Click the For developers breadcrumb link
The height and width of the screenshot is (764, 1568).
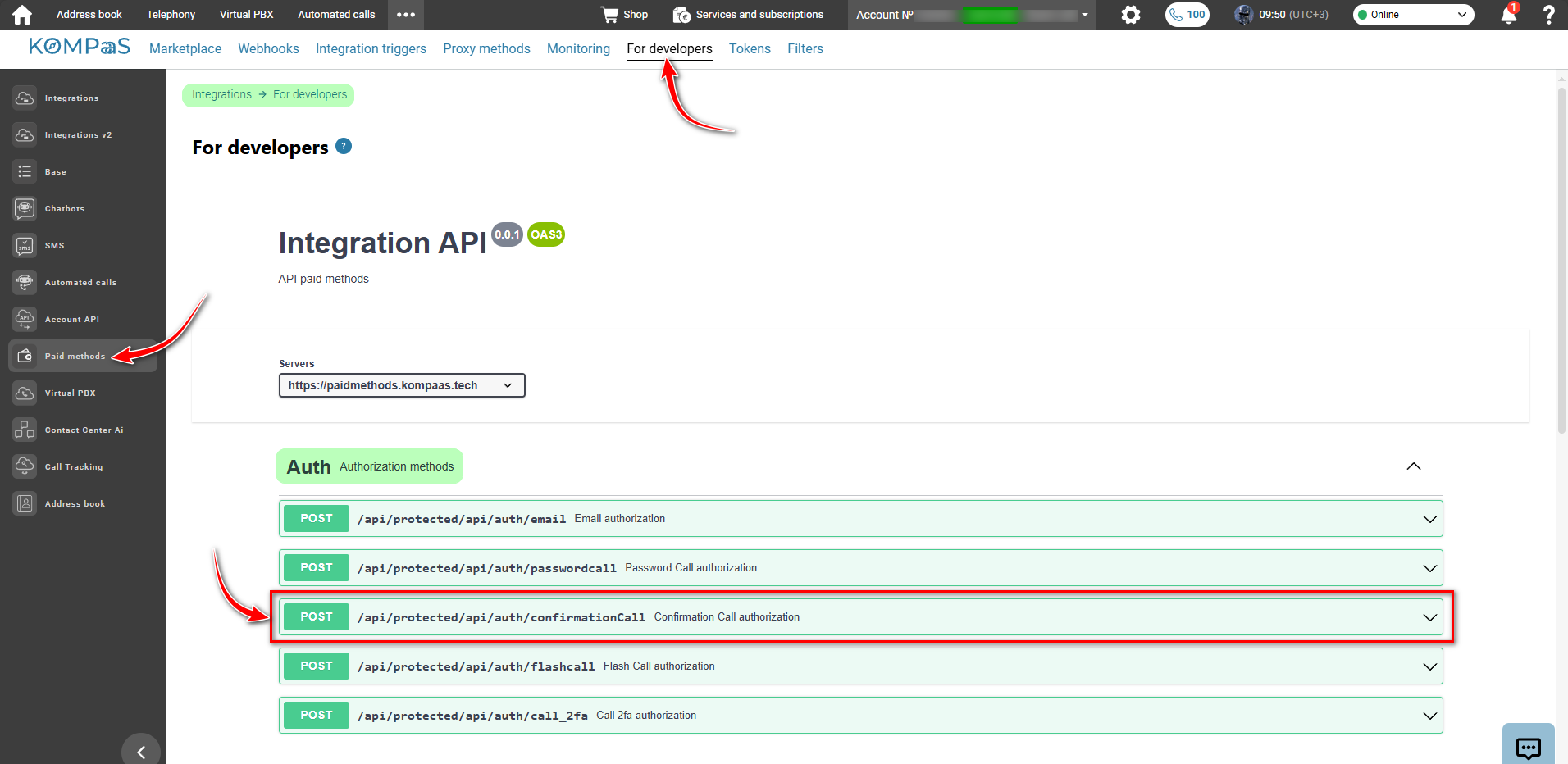coord(310,95)
